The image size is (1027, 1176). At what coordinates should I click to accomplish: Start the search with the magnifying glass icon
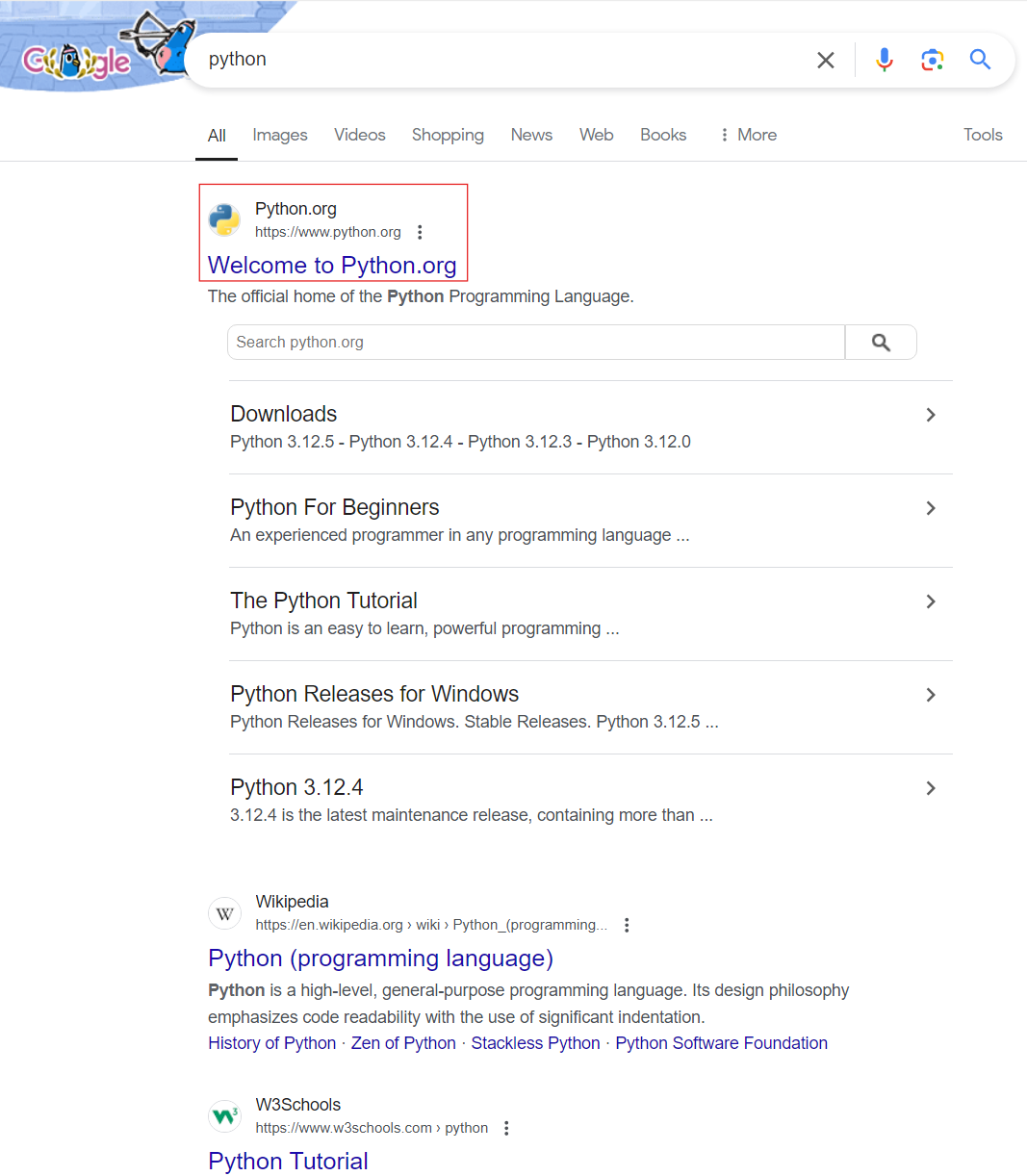pyautogui.click(x=980, y=59)
